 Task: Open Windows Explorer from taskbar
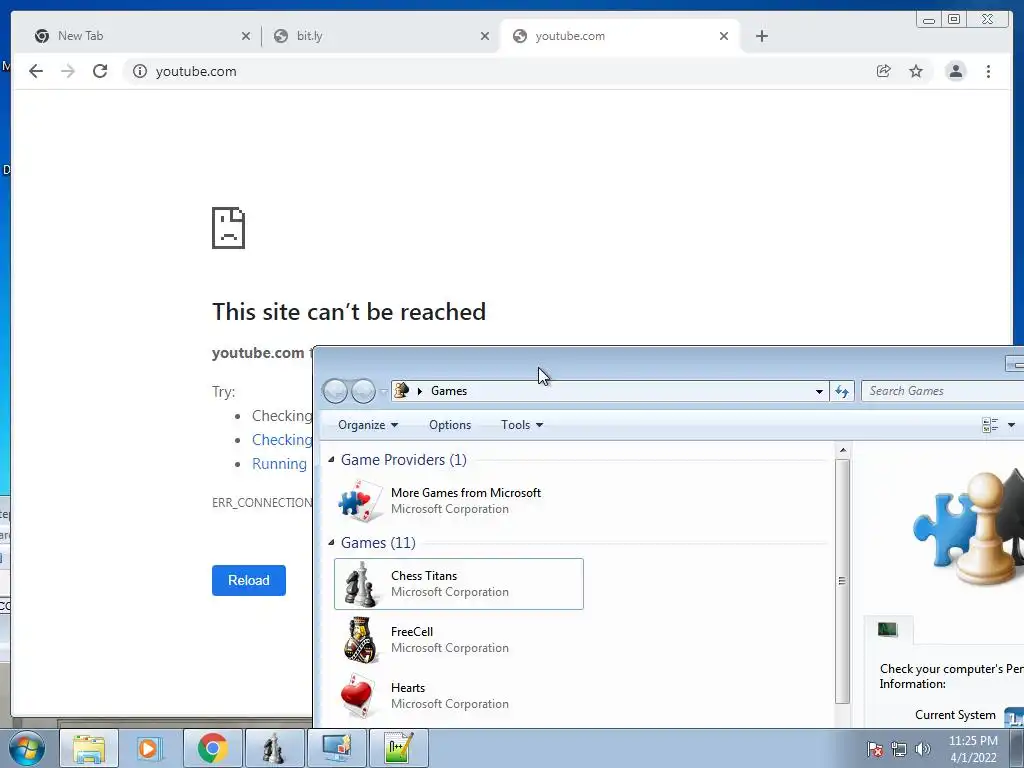(x=89, y=748)
